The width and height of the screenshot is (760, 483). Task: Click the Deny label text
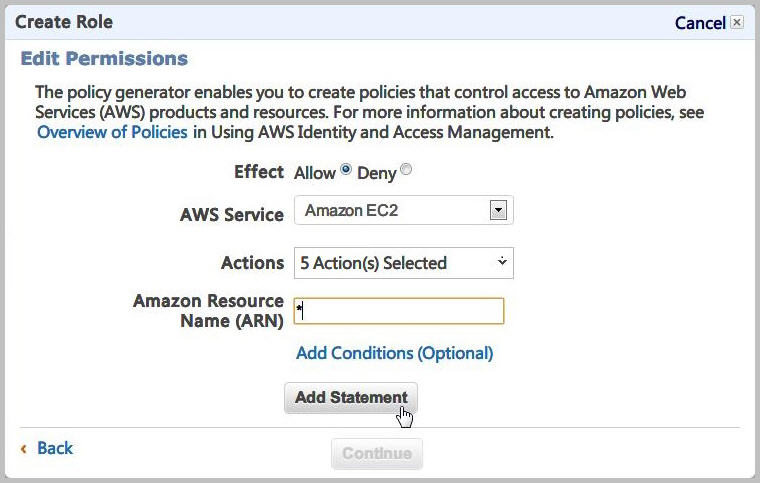pos(377,173)
